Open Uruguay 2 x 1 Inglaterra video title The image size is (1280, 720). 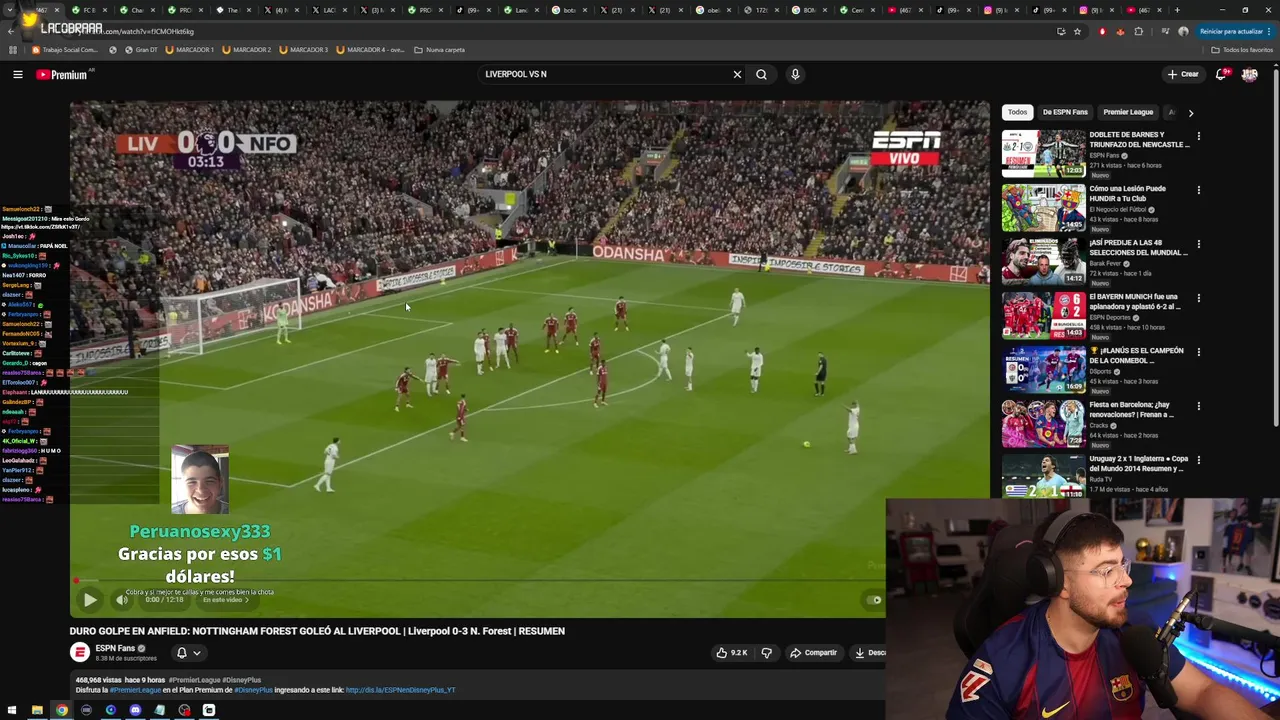[1138, 463]
